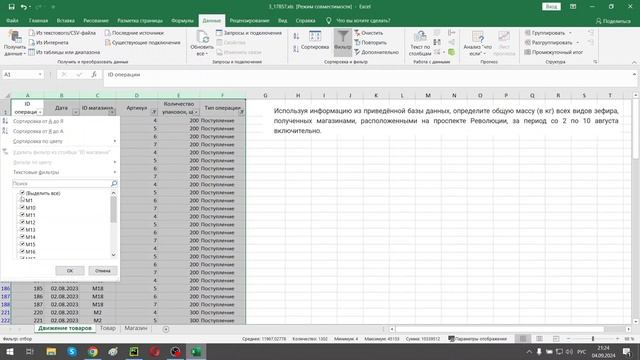Click Промежуточный итог command

(553, 52)
